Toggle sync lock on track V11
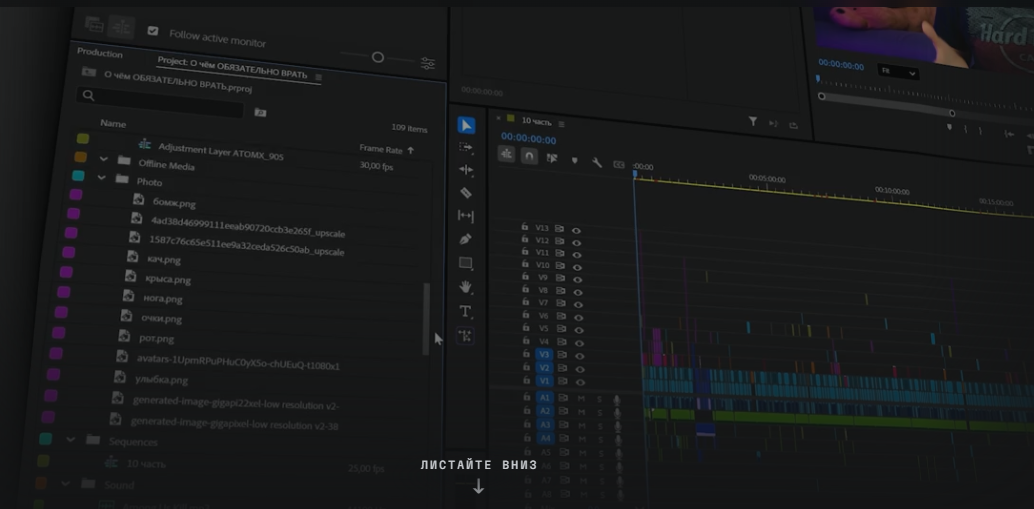The height and width of the screenshot is (509, 1034). 559,253
